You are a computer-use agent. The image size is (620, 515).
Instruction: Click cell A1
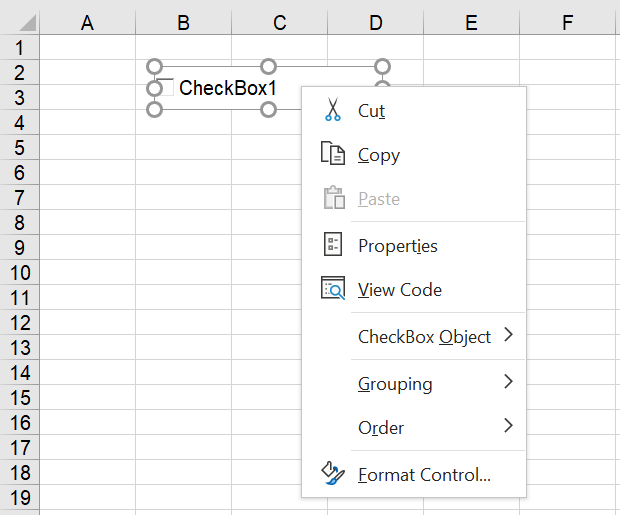tap(87, 47)
